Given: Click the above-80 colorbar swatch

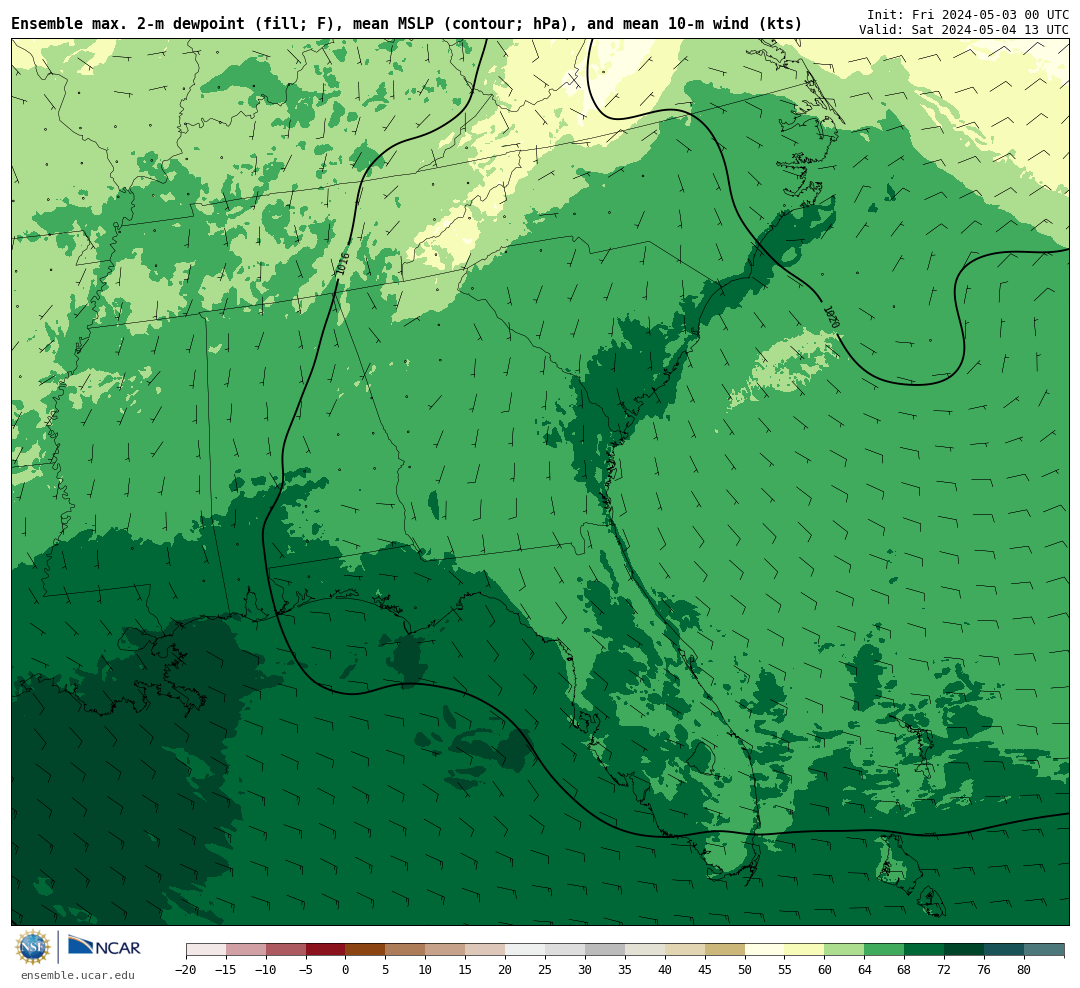Looking at the screenshot, I should tap(1044, 950).
